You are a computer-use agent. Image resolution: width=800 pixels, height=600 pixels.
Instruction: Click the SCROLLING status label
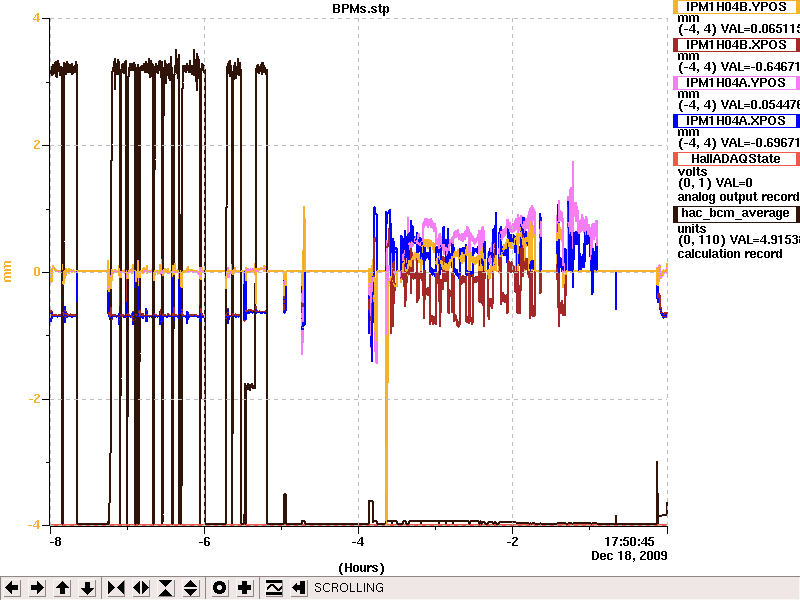[349, 588]
